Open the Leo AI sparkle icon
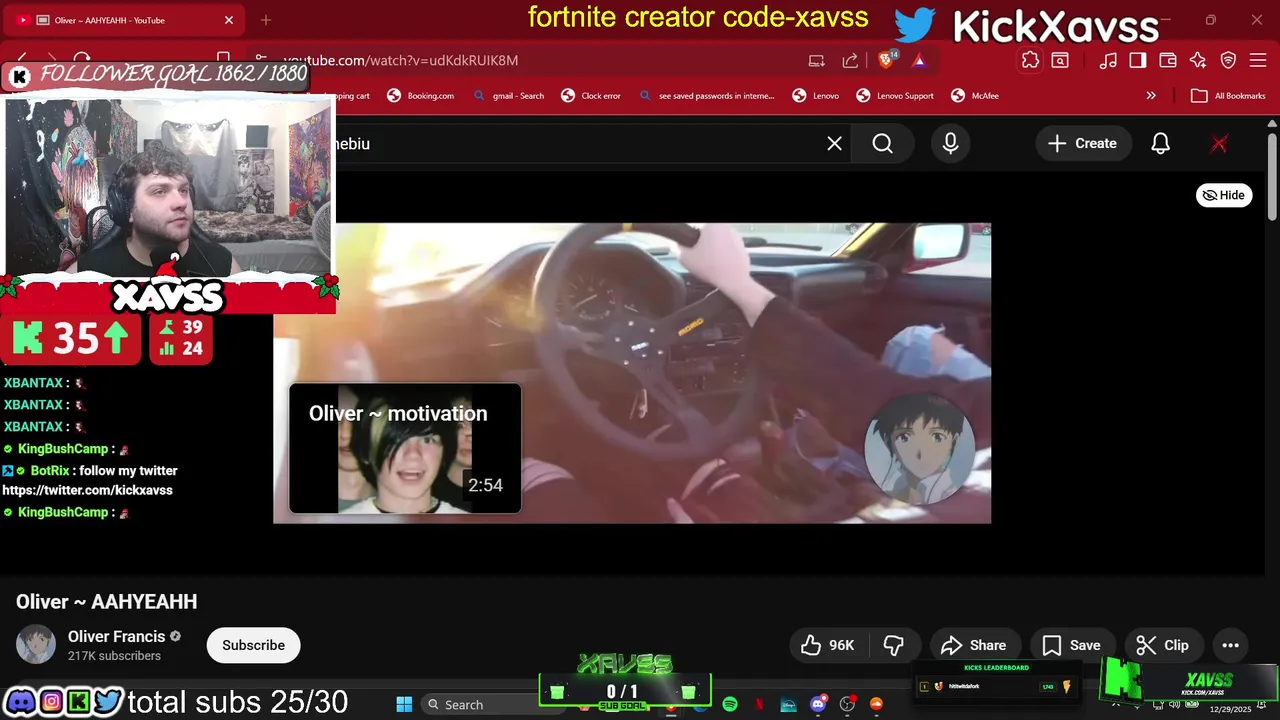 pos(1198,60)
